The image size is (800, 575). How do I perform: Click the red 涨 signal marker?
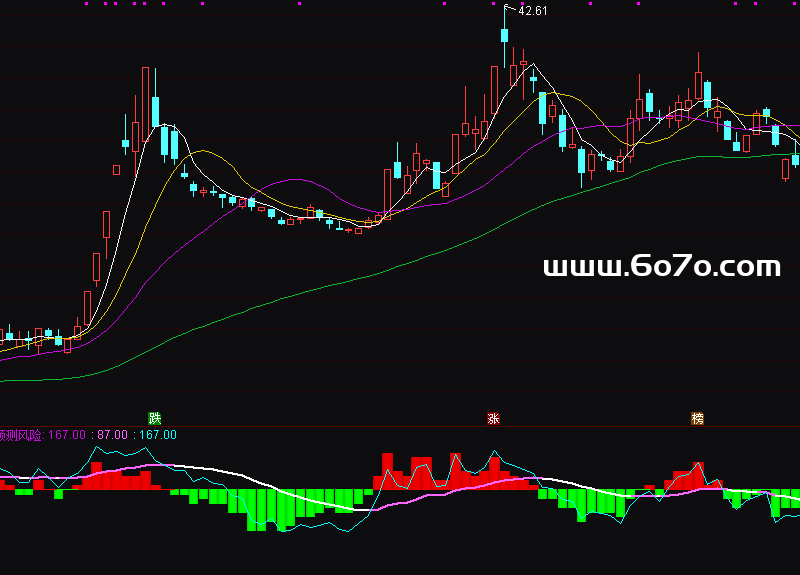pos(493,418)
